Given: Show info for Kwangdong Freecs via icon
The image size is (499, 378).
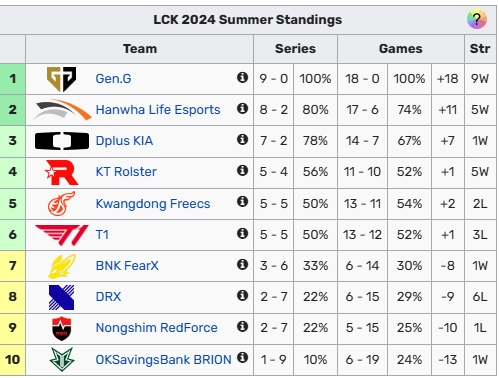Looking at the screenshot, I should coord(242,201).
